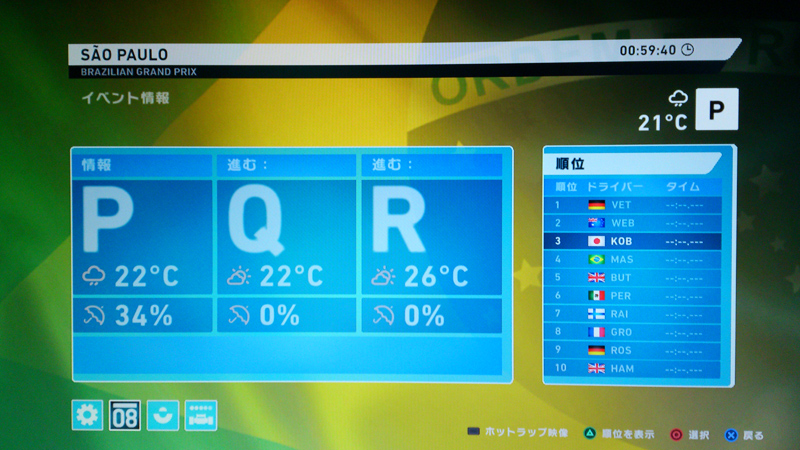Click the German flag beside VET
The height and width of the screenshot is (450, 800).
point(596,205)
